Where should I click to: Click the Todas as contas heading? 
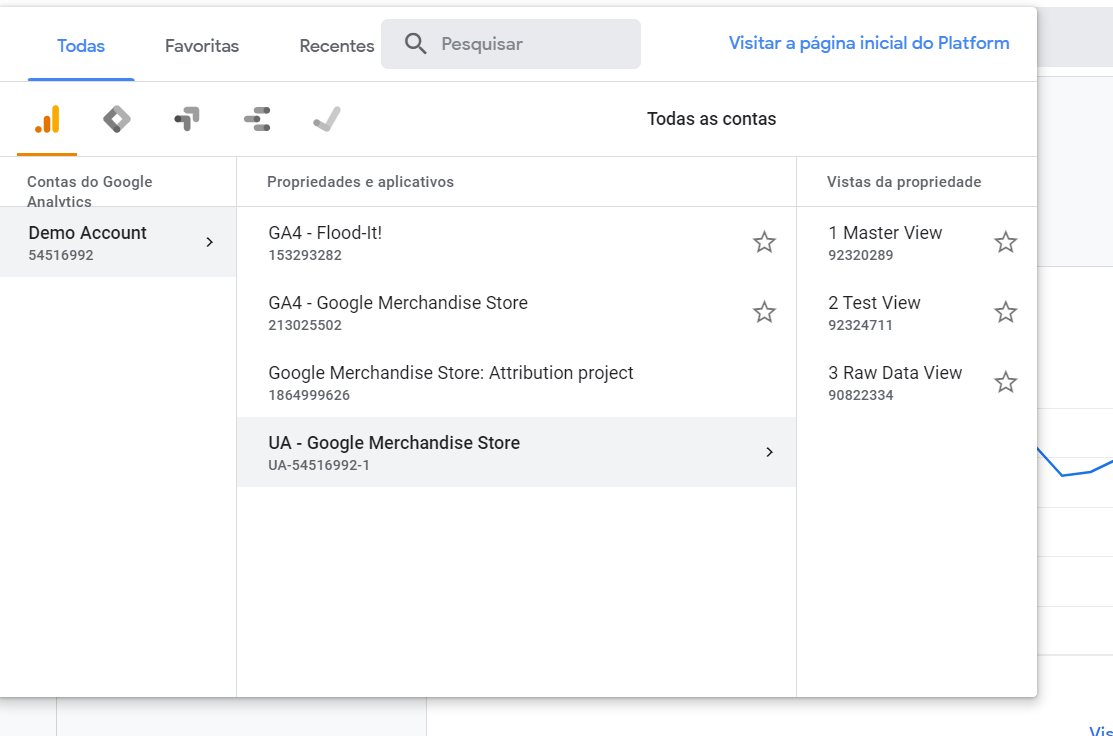[711, 119]
